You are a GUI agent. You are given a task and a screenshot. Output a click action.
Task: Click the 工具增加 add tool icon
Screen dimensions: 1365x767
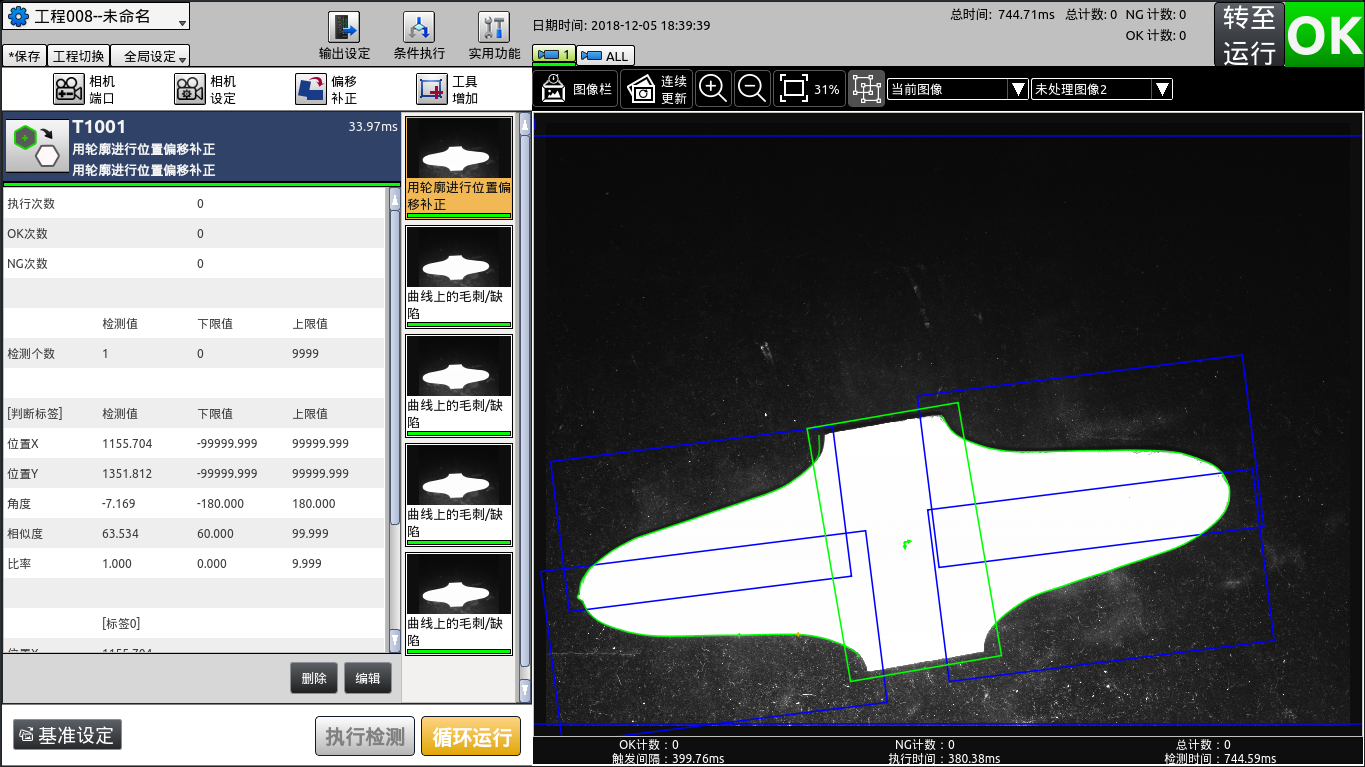pyautogui.click(x=432, y=89)
